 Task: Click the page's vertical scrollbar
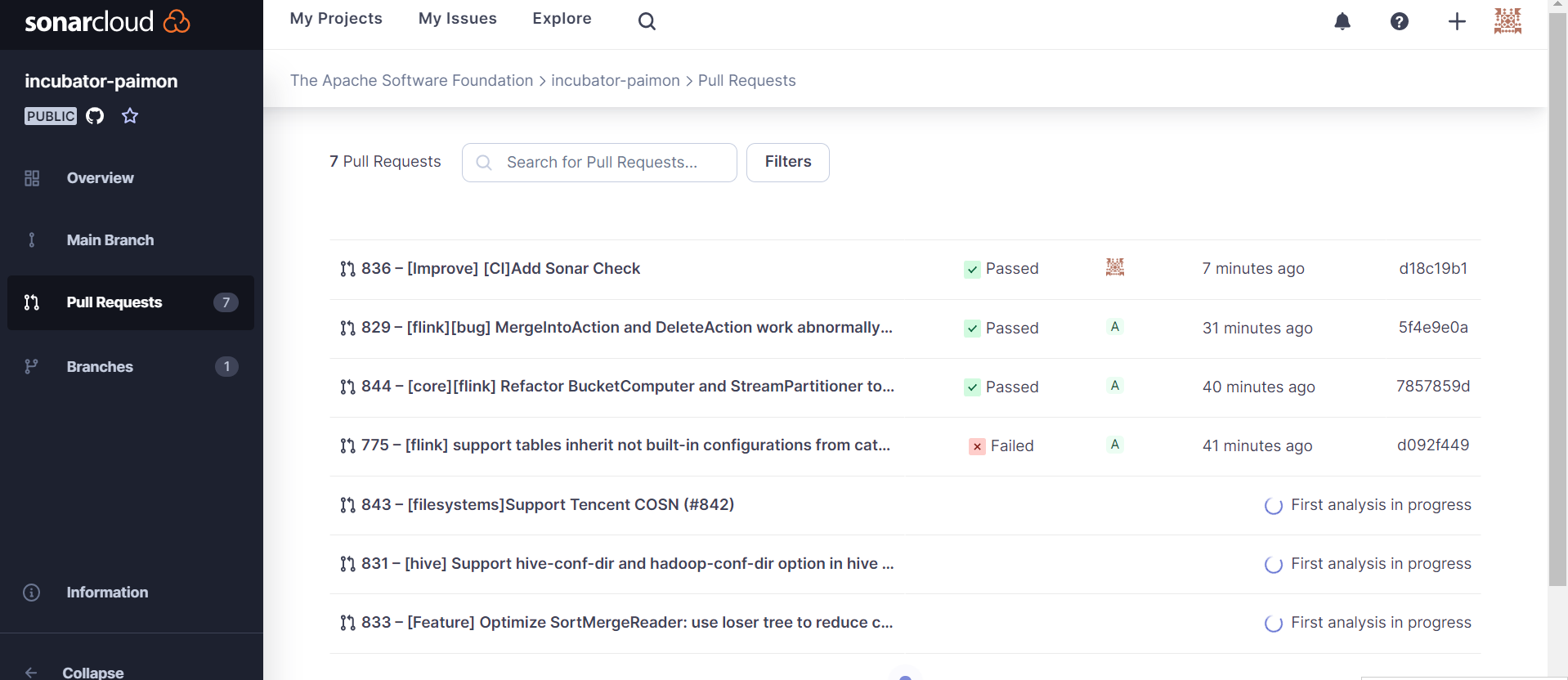[x=1558, y=299]
